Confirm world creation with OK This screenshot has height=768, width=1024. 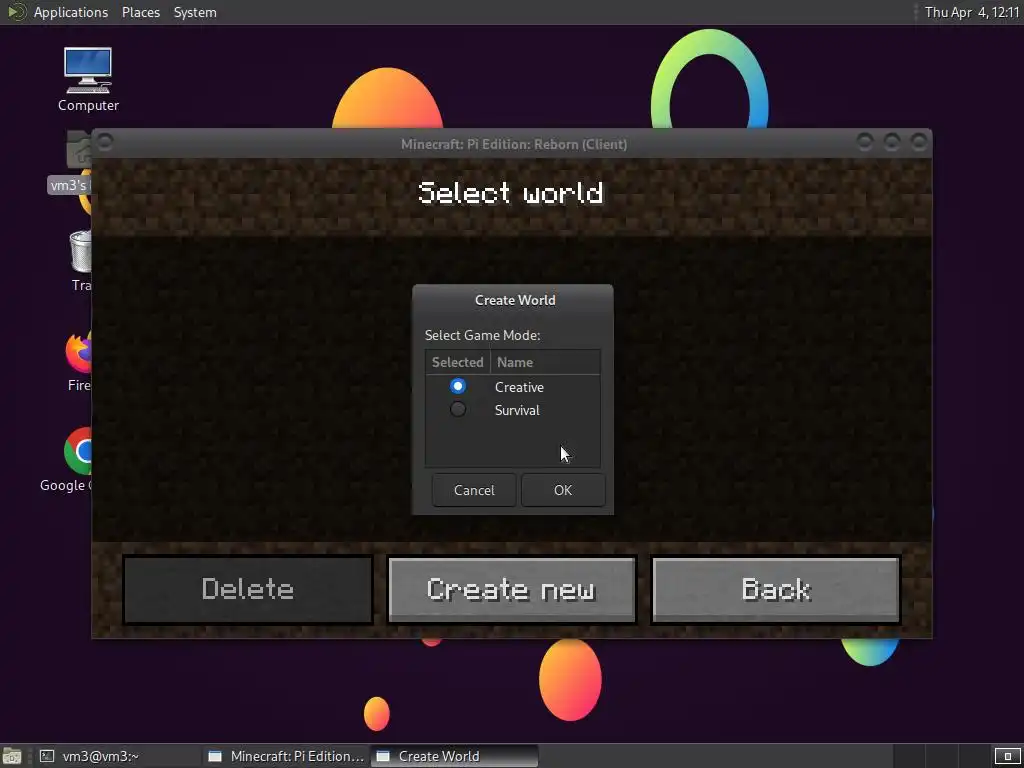(x=563, y=490)
